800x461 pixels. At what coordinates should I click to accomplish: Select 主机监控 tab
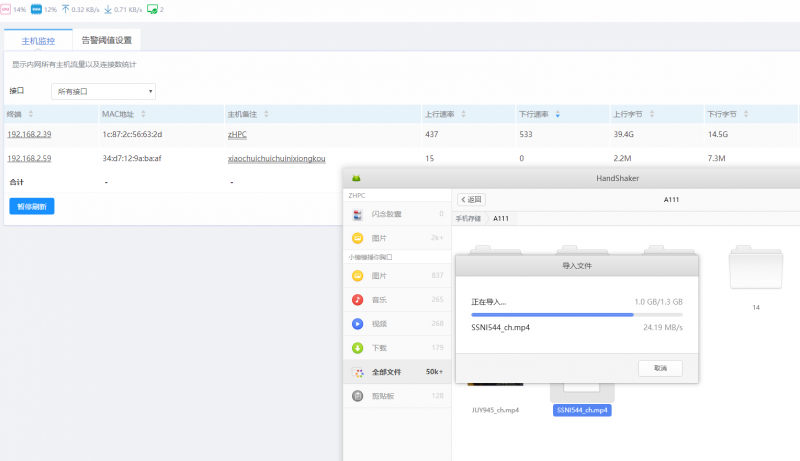(38, 41)
